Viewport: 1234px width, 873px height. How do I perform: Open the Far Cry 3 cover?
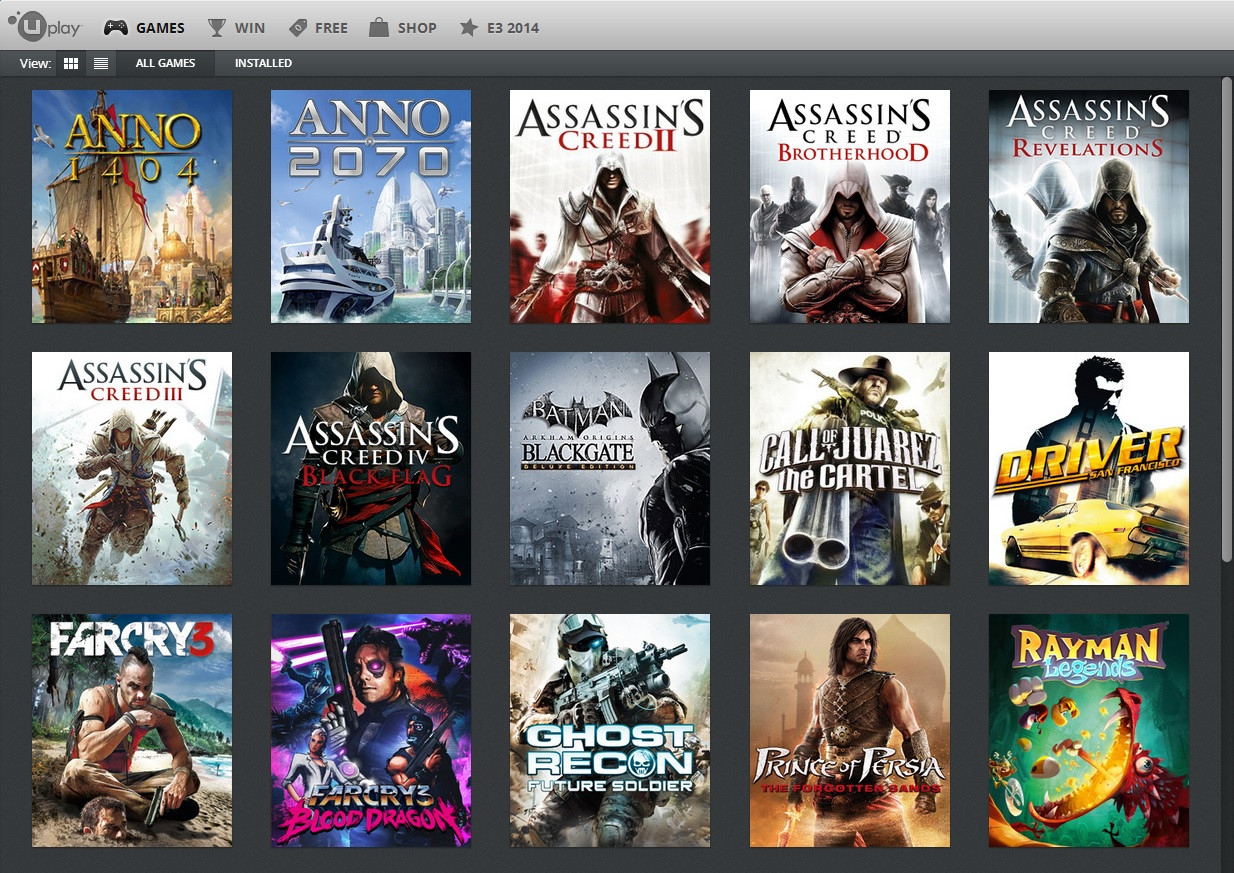[132, 730]
